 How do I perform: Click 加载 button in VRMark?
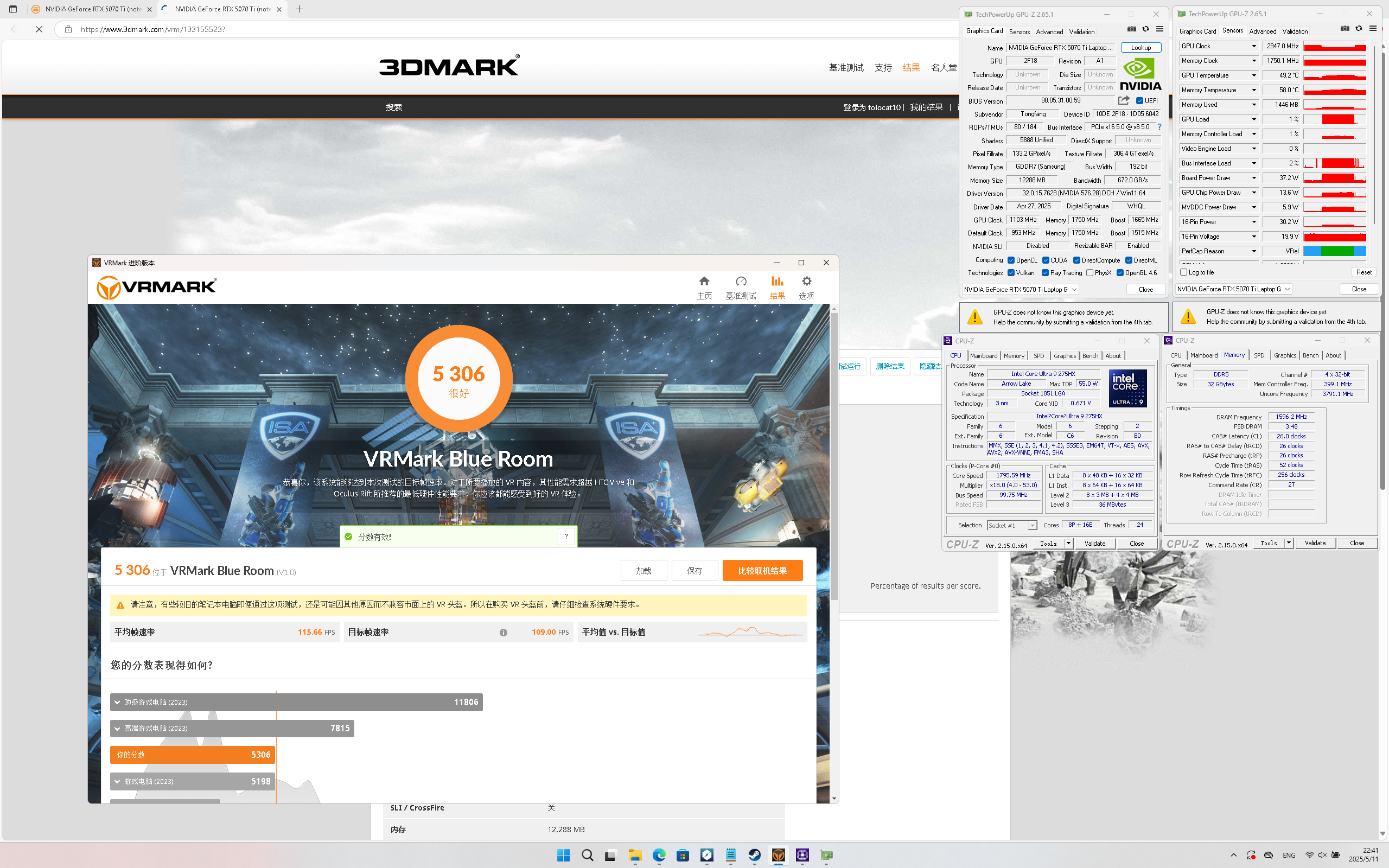click(x=643, y=571)
